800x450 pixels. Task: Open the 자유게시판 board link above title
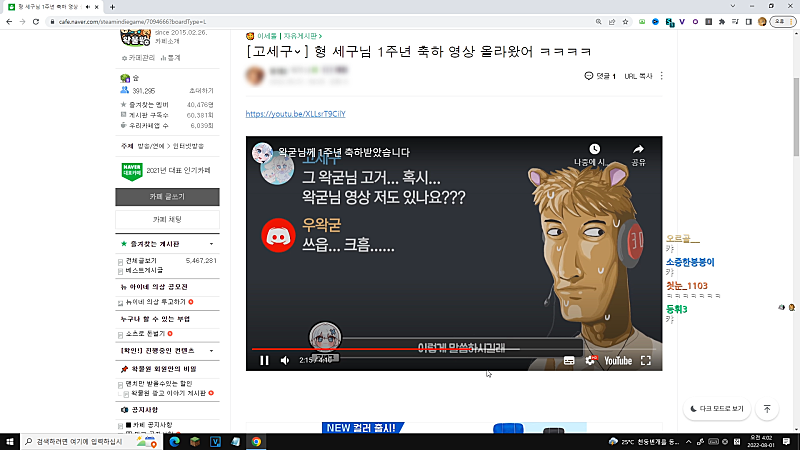pyautogui.click(x=303, y=36)
